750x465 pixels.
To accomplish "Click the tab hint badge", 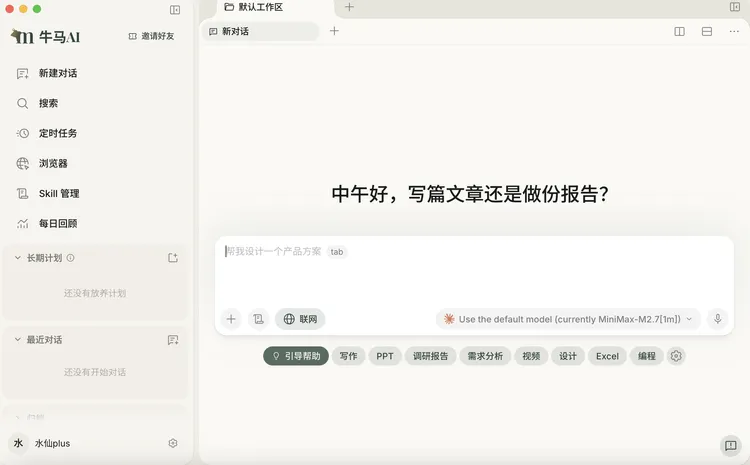I will click(337, 252).
